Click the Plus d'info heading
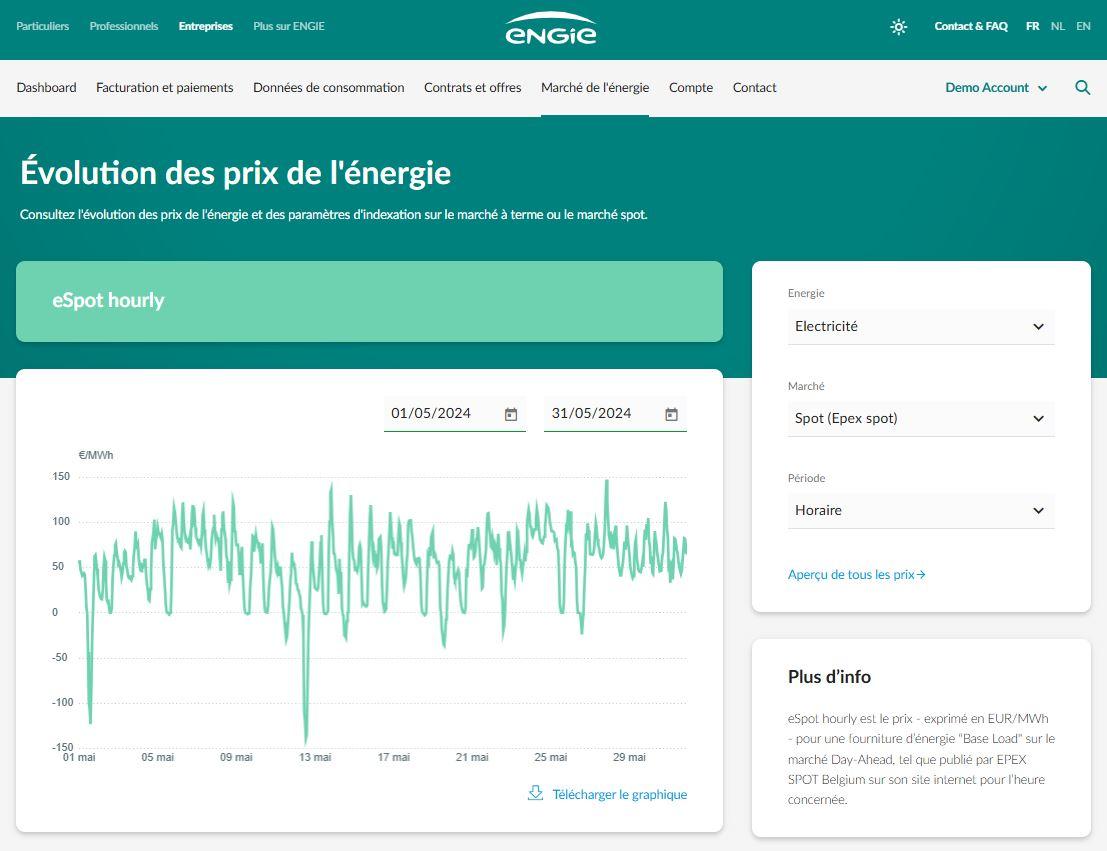1107x851 pixels. tap(829, 677)
